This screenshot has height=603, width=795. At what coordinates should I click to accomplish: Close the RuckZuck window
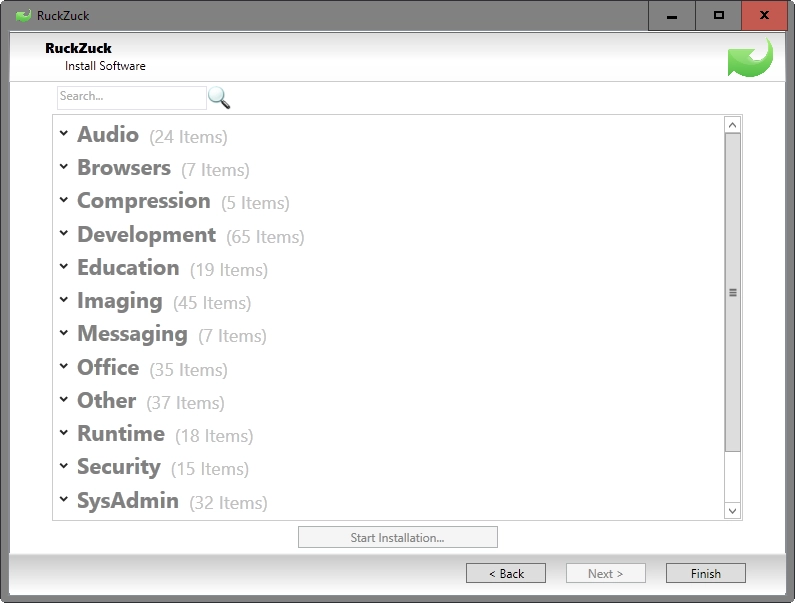(765, 16)
